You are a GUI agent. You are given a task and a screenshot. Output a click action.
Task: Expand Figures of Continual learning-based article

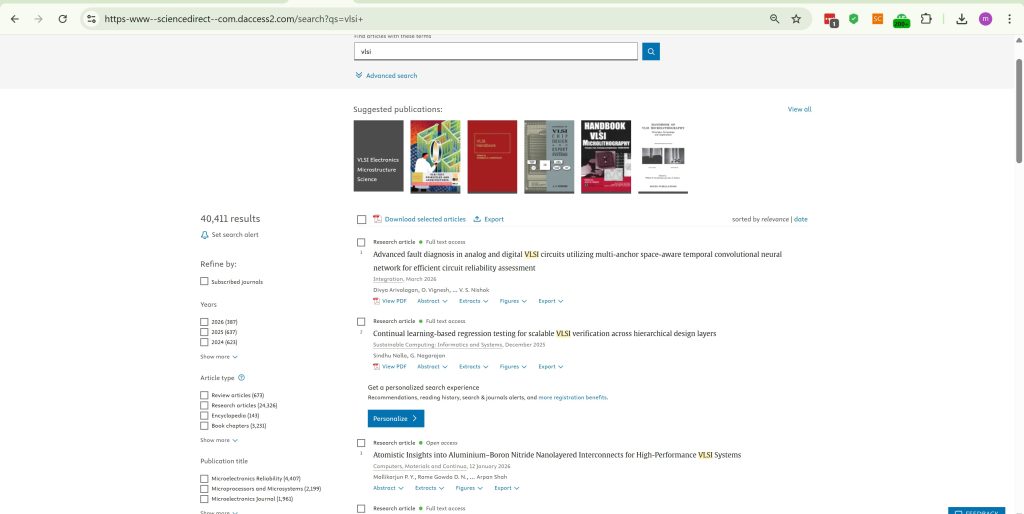pyautogui.click(x=513, y=366)
